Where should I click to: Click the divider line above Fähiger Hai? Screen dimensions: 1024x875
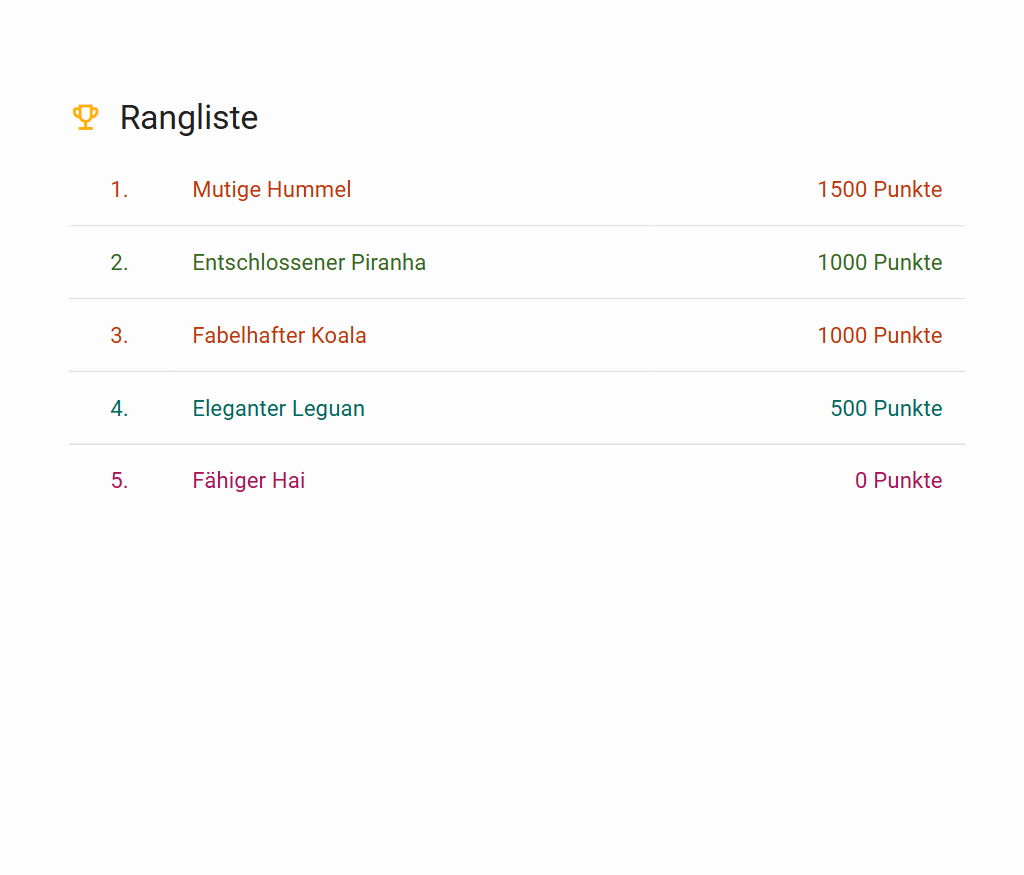516,444
